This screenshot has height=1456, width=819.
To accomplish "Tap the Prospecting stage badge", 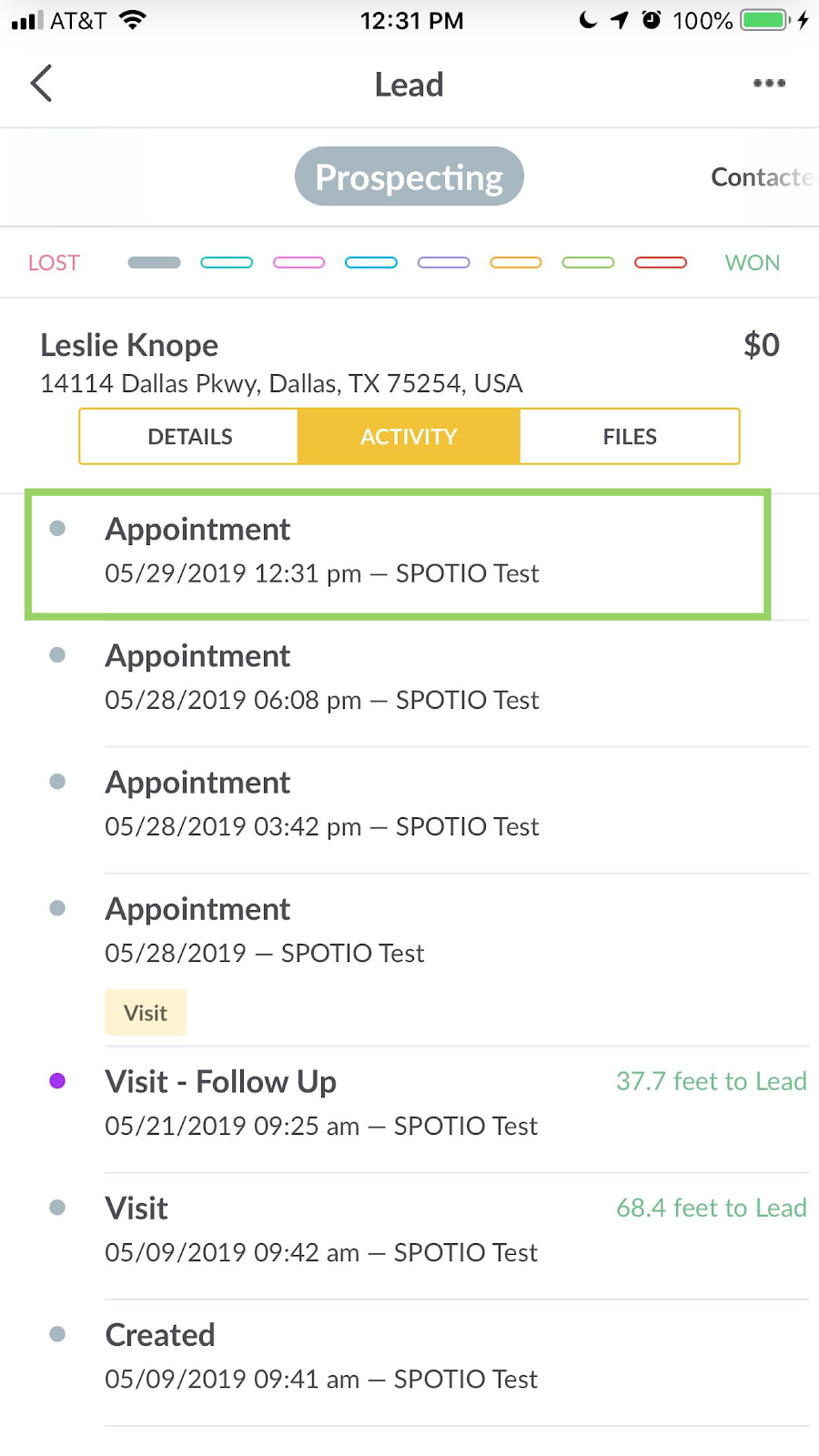I will [x=409, y=177].
